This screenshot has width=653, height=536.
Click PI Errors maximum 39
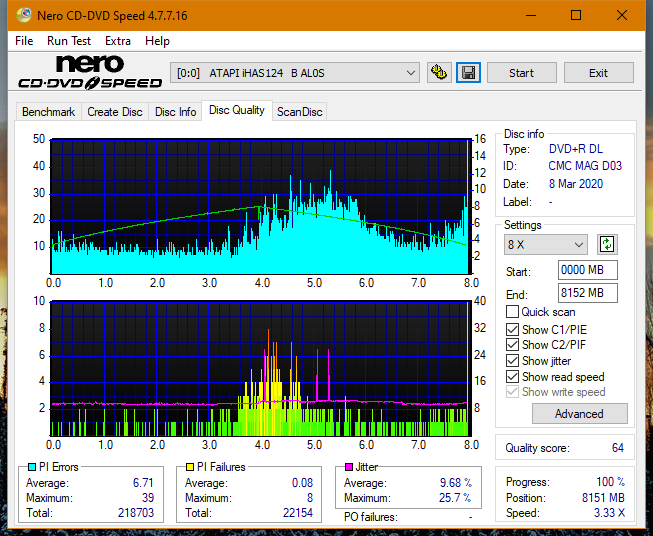[x=148, y=498]
